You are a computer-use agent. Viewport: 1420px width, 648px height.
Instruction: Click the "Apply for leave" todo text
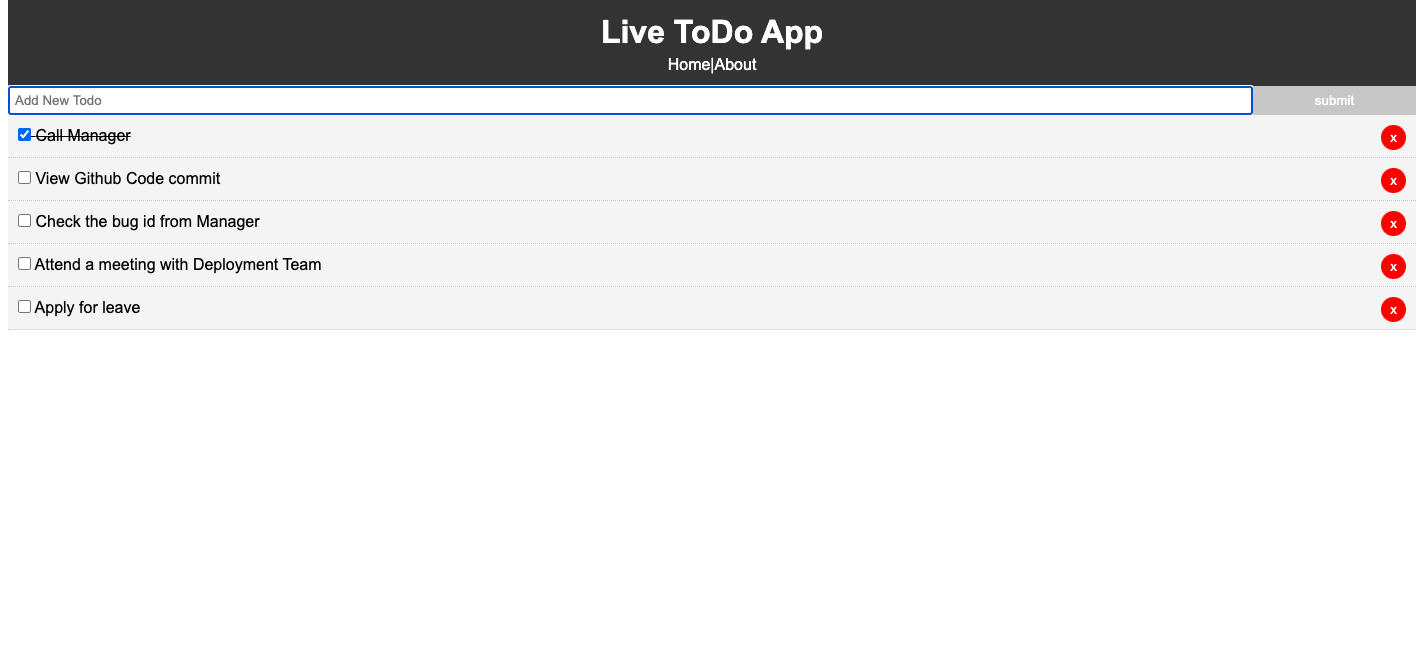[87, 308]
